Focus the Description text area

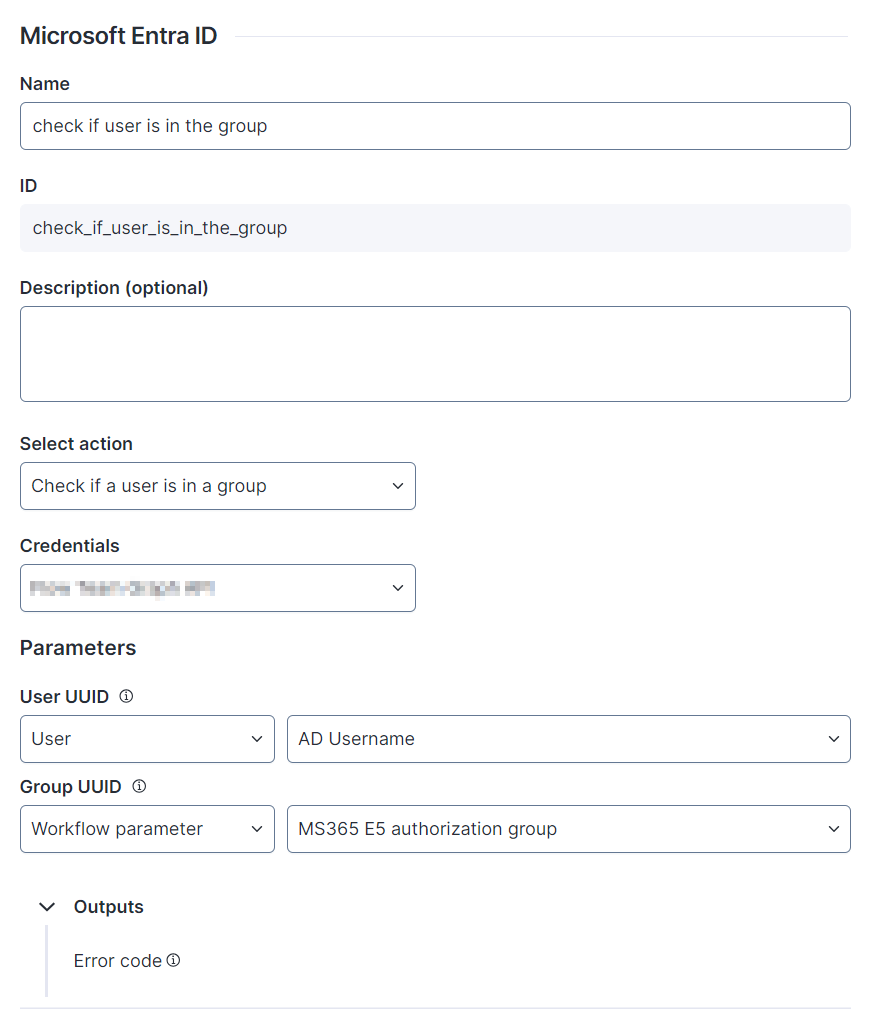pyautogui.click(x=435, y=354)
